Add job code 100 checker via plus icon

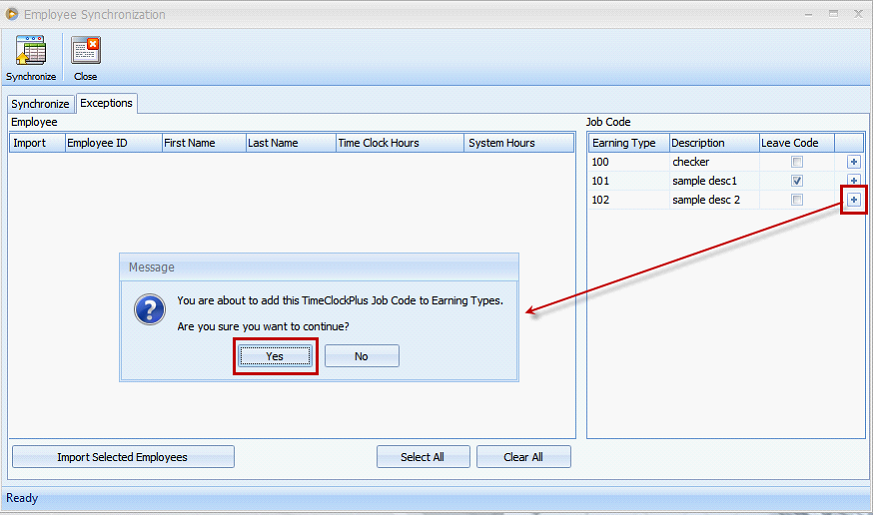[853, 162]
